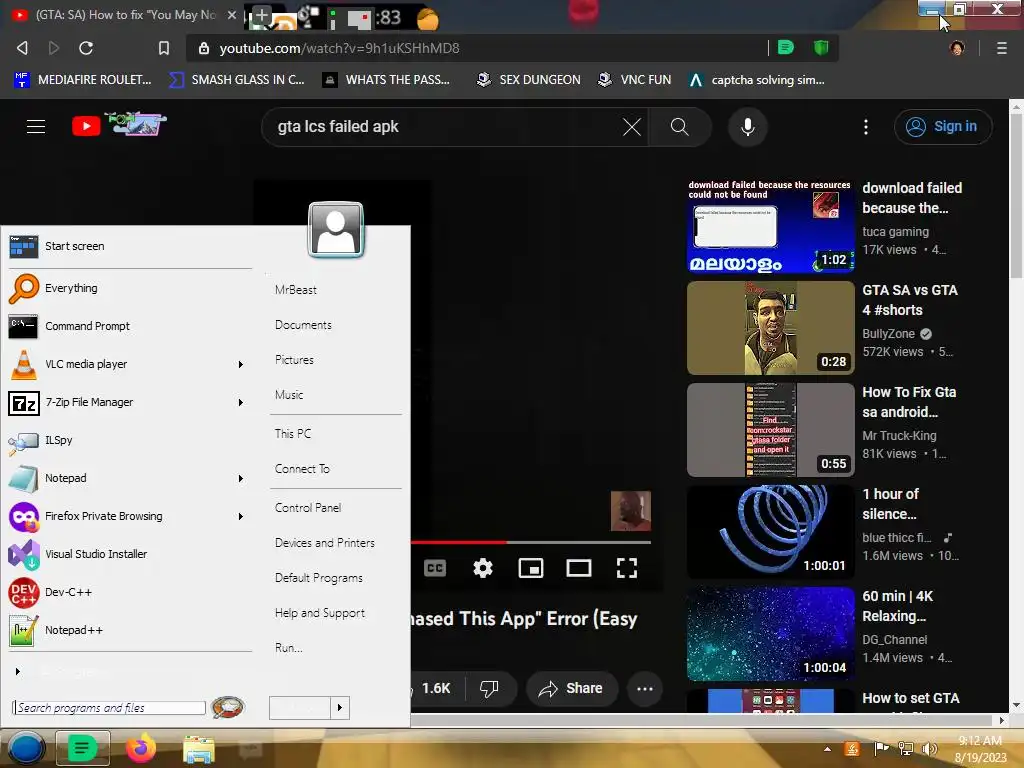Image resolution: width=1024 pixels, height=768 pixels.
Task: Open Control Panel from start menu
Action: (308, 507)
